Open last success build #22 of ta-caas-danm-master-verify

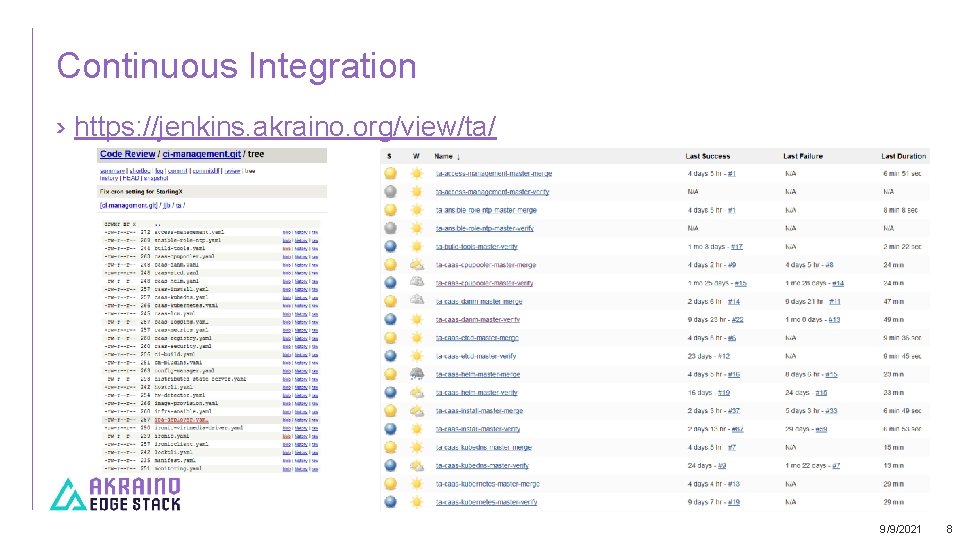coord(737,320)
